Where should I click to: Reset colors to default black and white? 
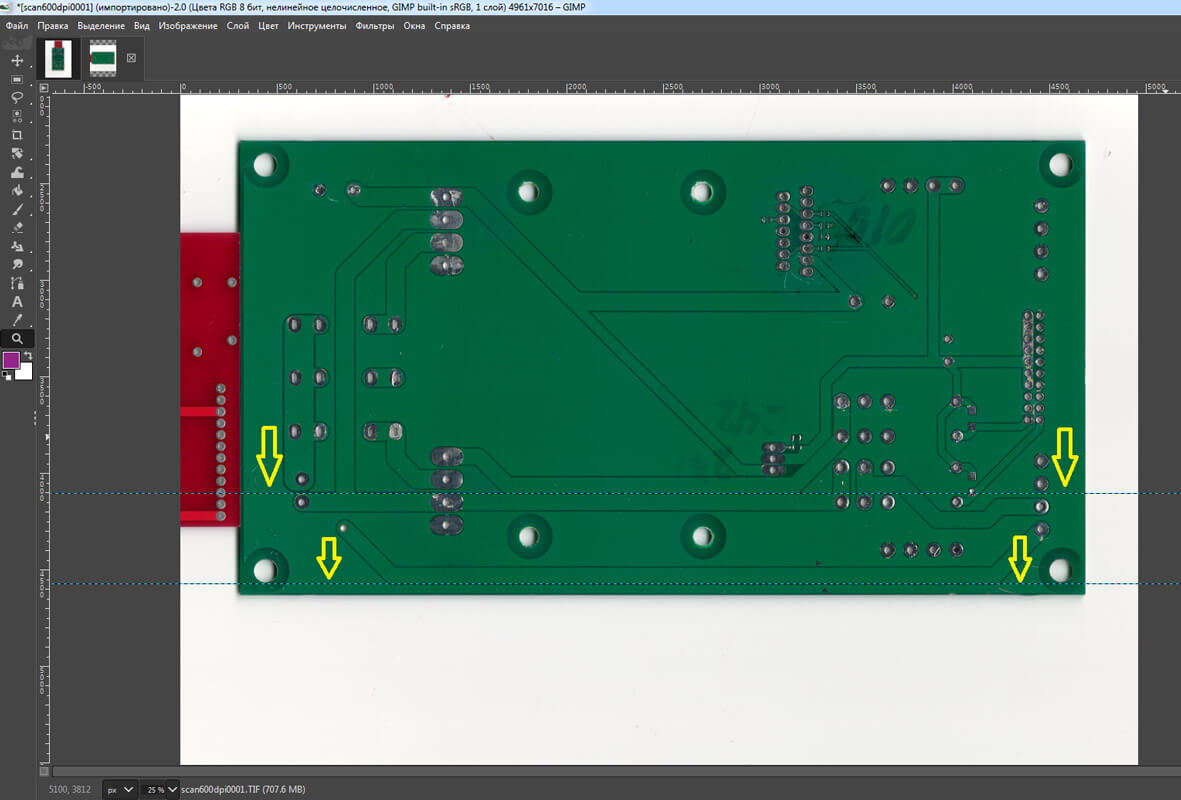click(7, 376)
